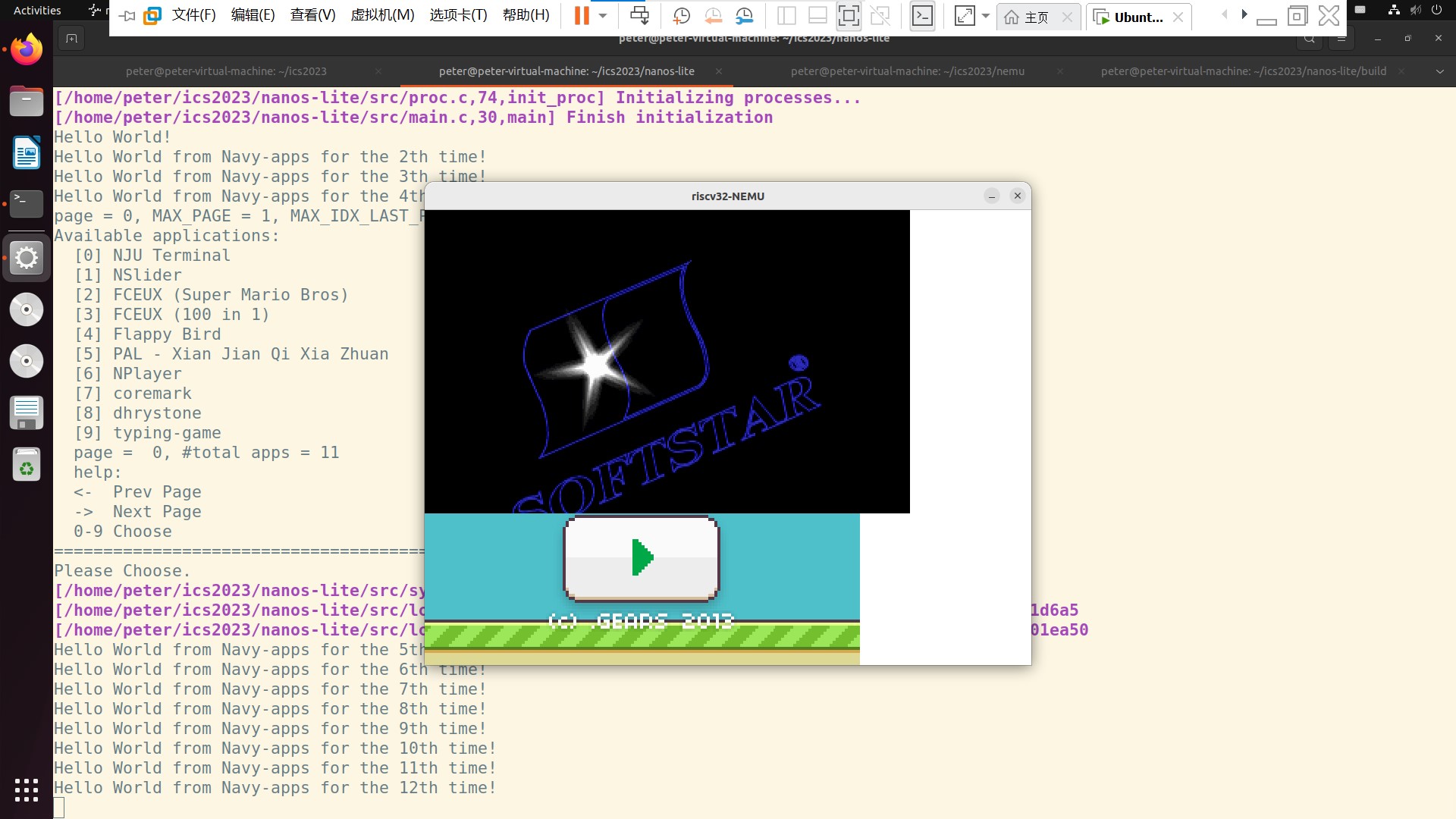Open the volume tray icon

[1415, 11]
